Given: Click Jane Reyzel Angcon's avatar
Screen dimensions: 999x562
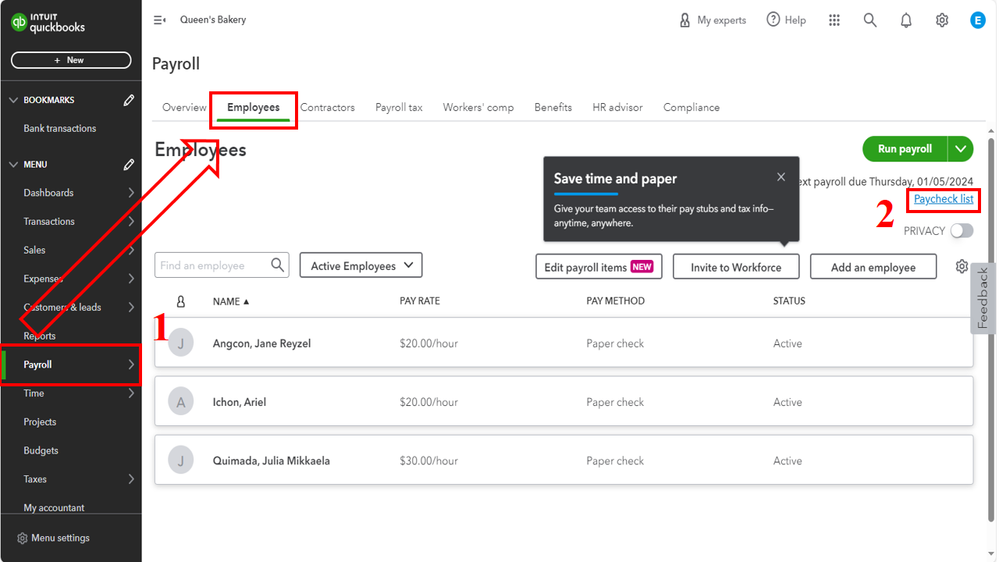Looking at the screenshot, I should point(181,343).
